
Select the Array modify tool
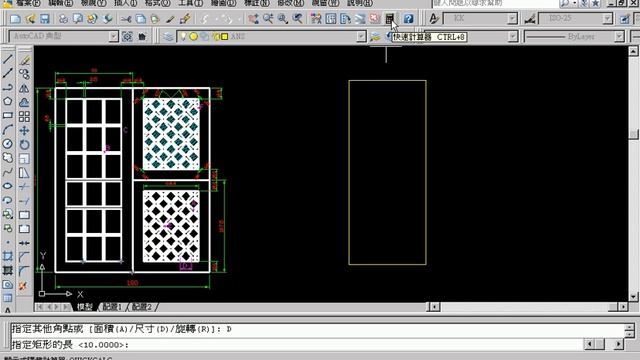[24, 116]
